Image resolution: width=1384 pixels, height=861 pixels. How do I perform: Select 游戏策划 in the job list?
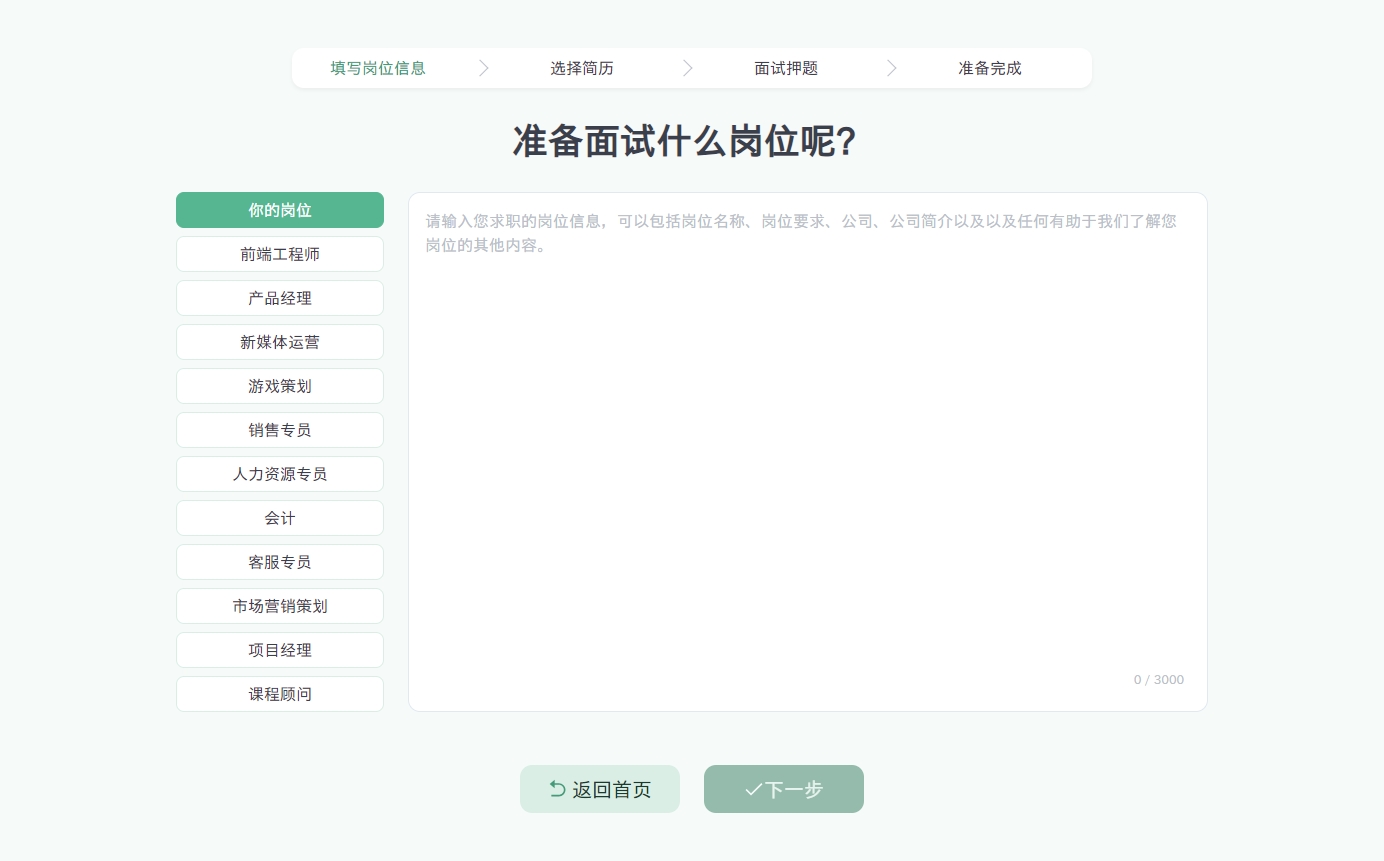[x=280, y=386]
